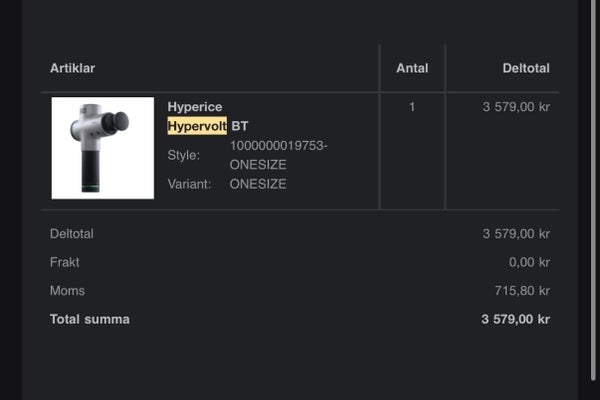Click the item price 3 579,00 kr
Viewport: 600px width, 400px height.
tap(516, 107)
